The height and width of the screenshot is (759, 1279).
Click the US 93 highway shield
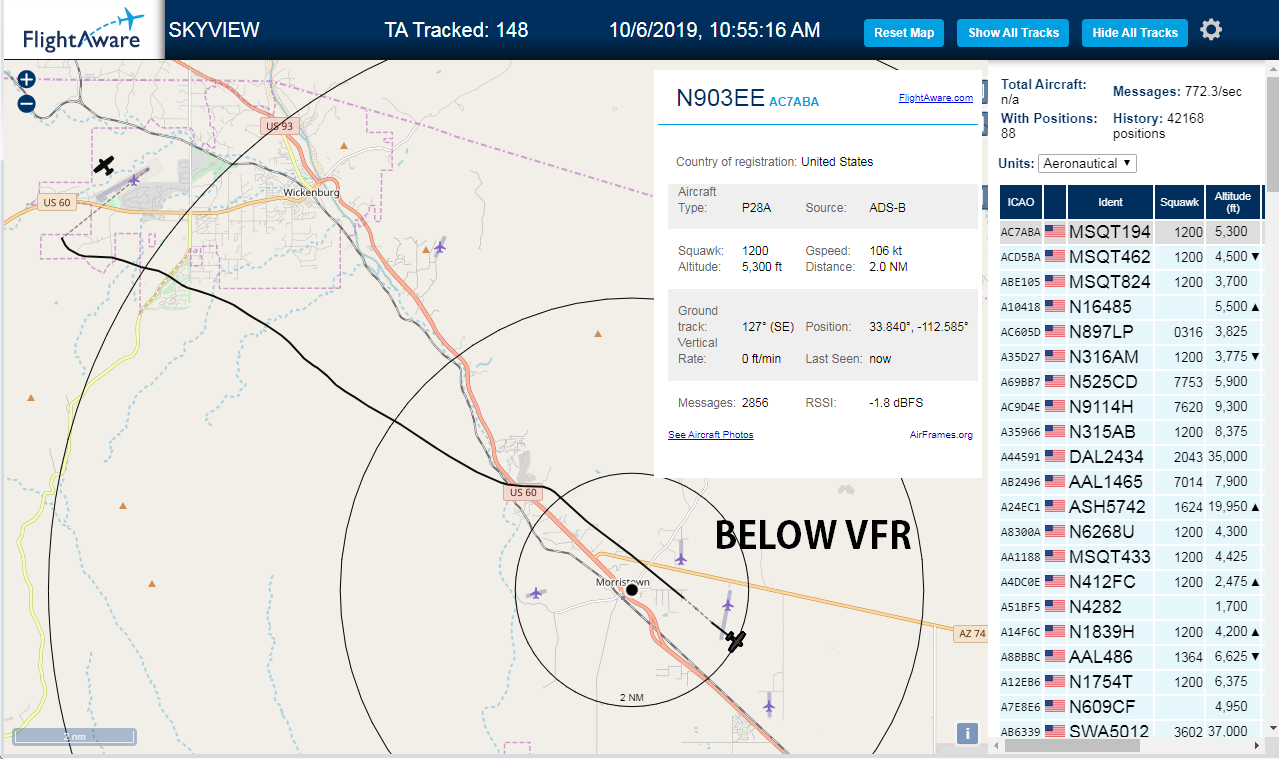tap(280, 126)
